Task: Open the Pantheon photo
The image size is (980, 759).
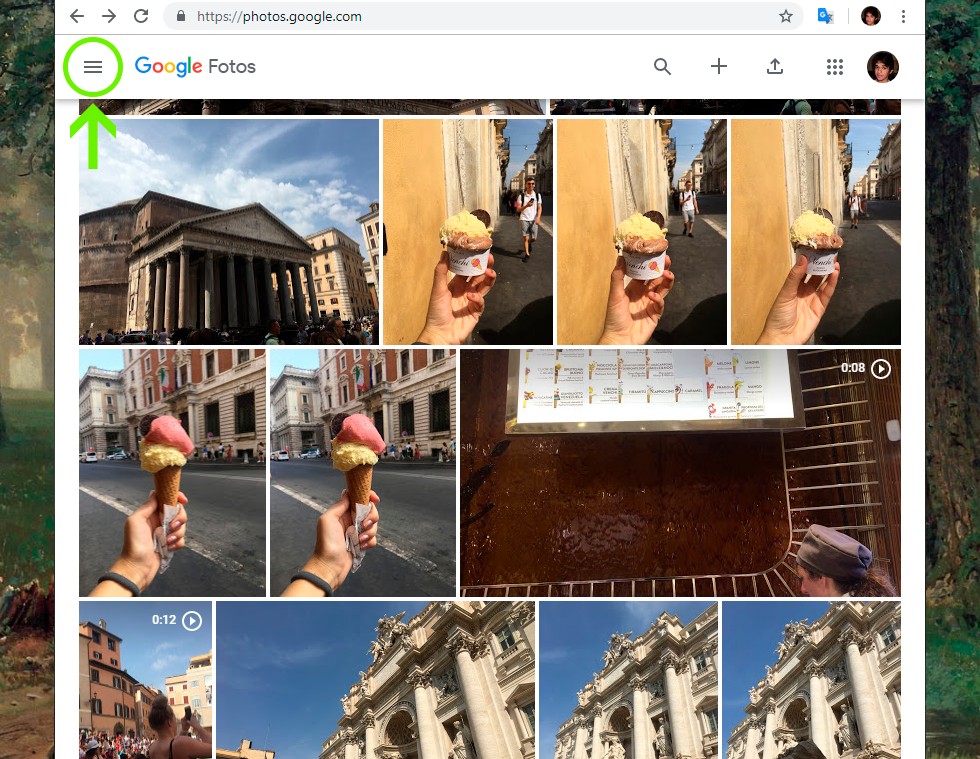Action: [229, 232]
